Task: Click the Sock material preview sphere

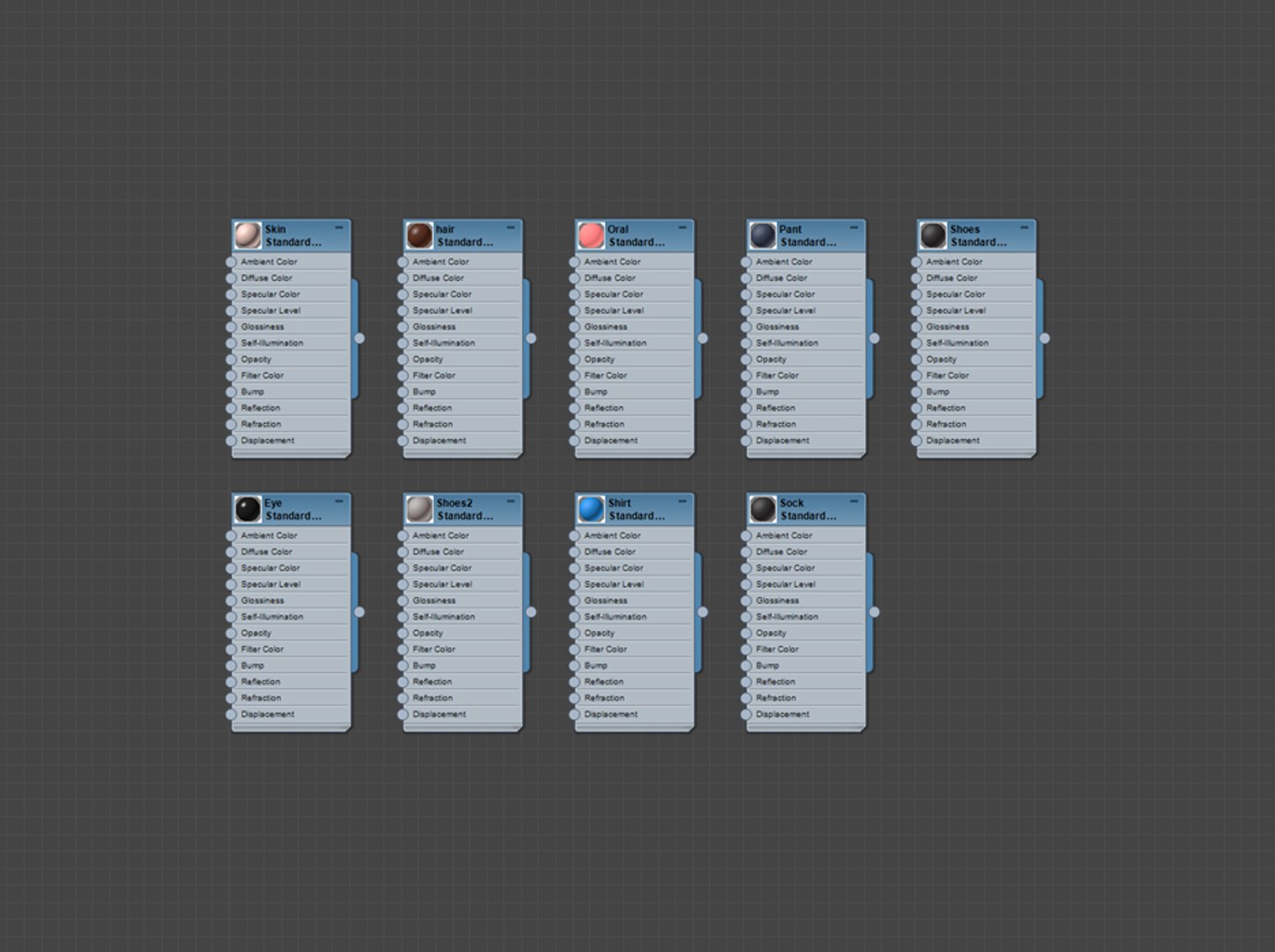Action: (x=763, y=509)
